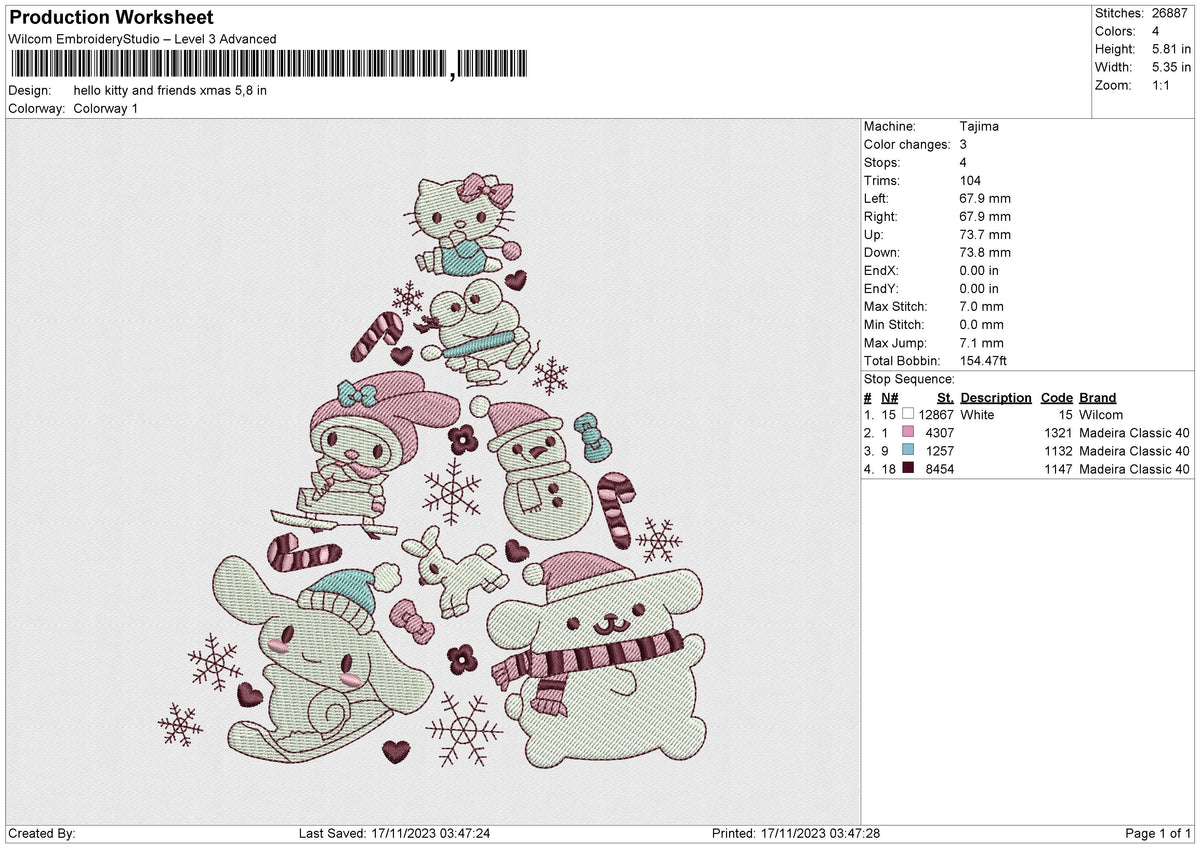Click the 'St.' column header
This screenshot has width=1200, height=848.
[x=945, y=397]
